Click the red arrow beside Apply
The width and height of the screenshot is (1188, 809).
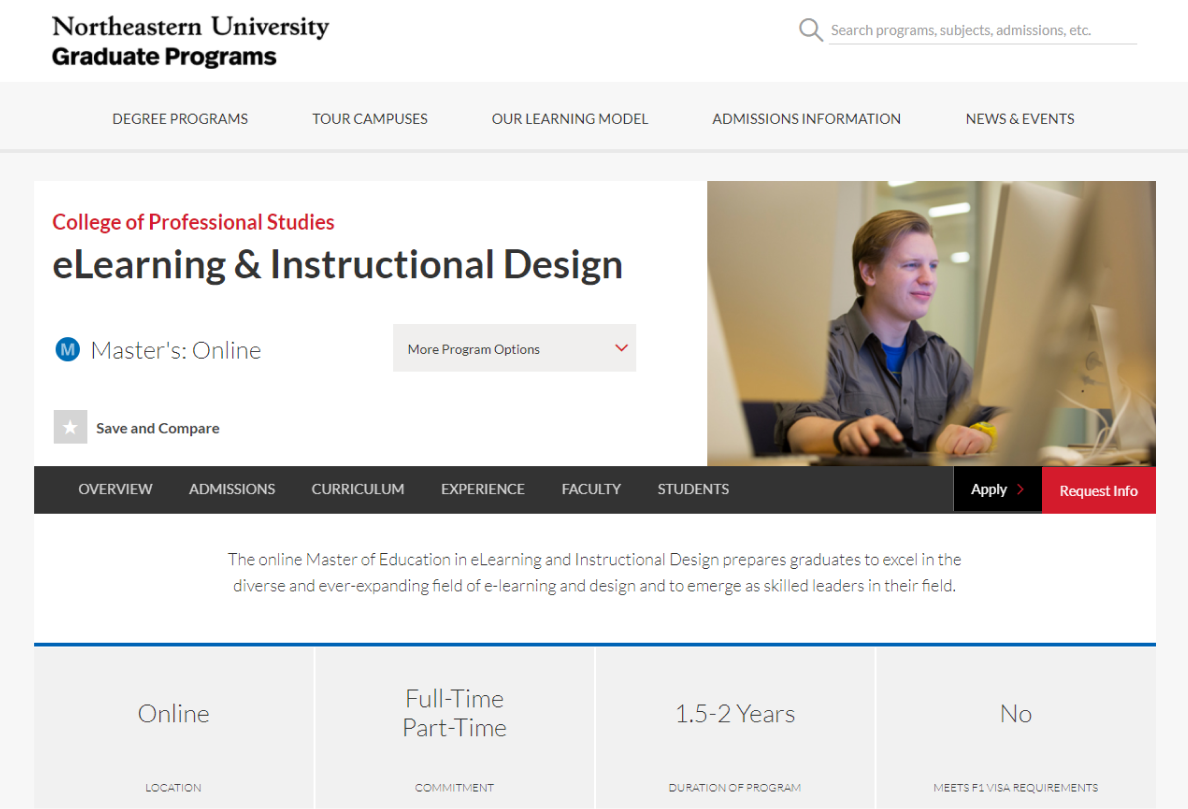point(1021,489)
